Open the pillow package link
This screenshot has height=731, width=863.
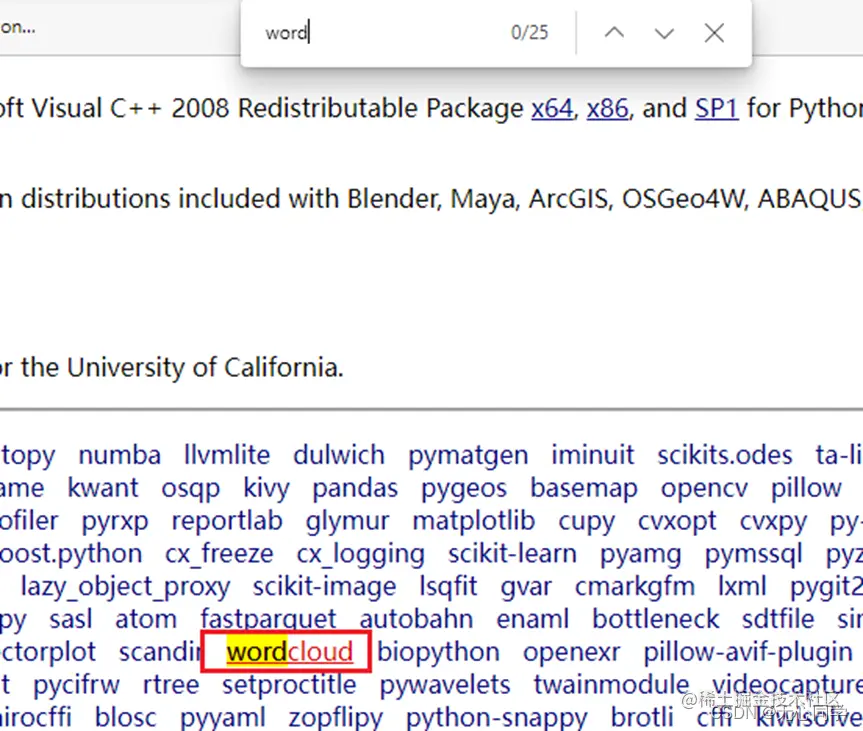(806, 489)
